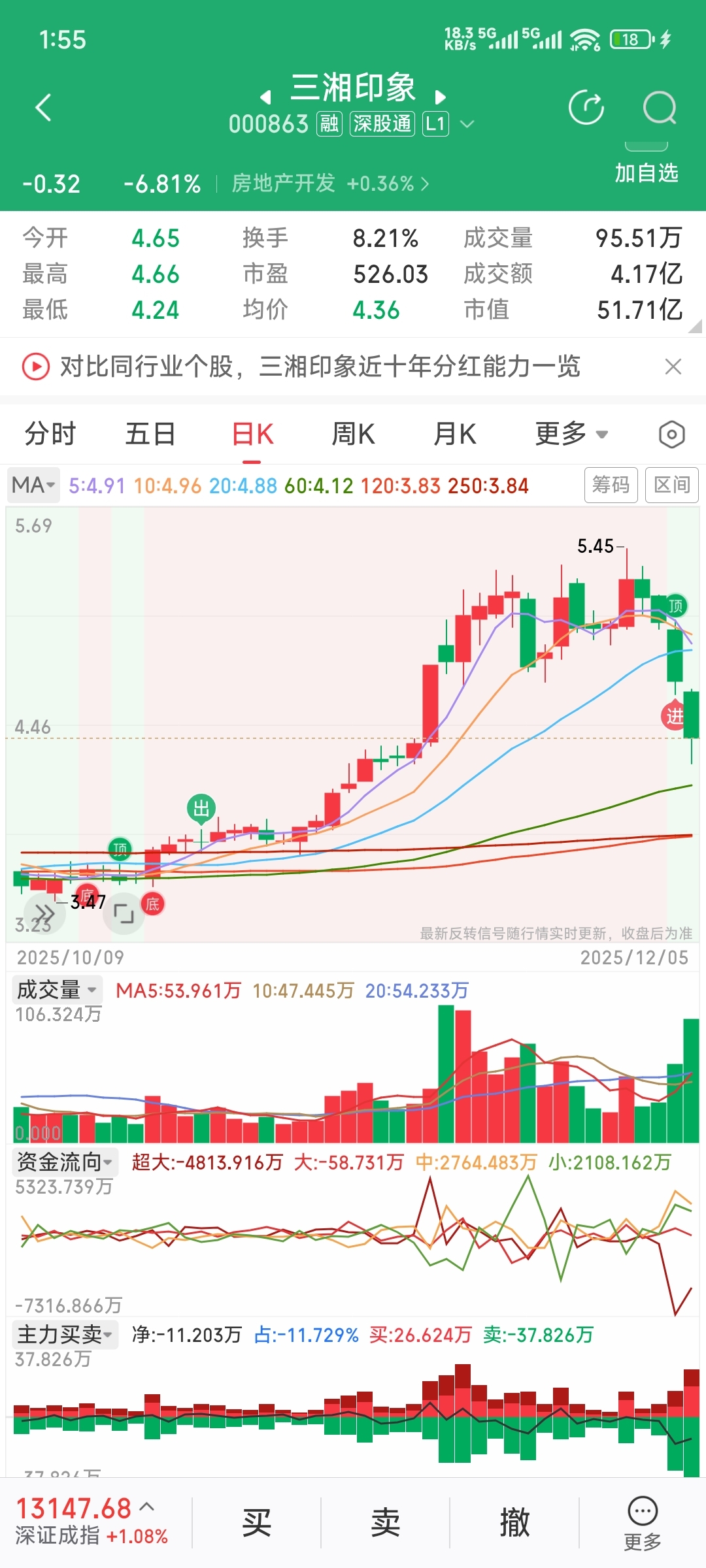This screenshot has width=706, height=1568.
Task: Tap the 融 margin trading badge
Action: 329,123
